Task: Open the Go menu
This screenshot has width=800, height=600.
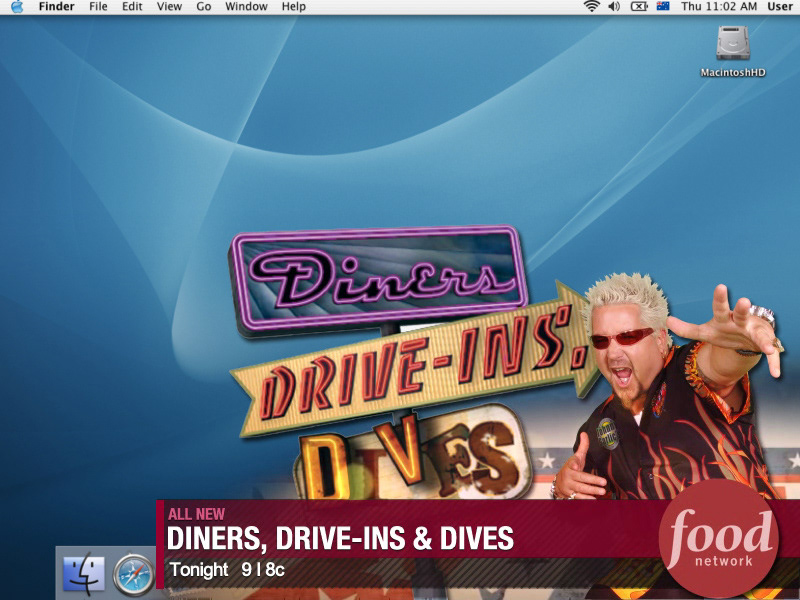Action: (x=204, y=7)
